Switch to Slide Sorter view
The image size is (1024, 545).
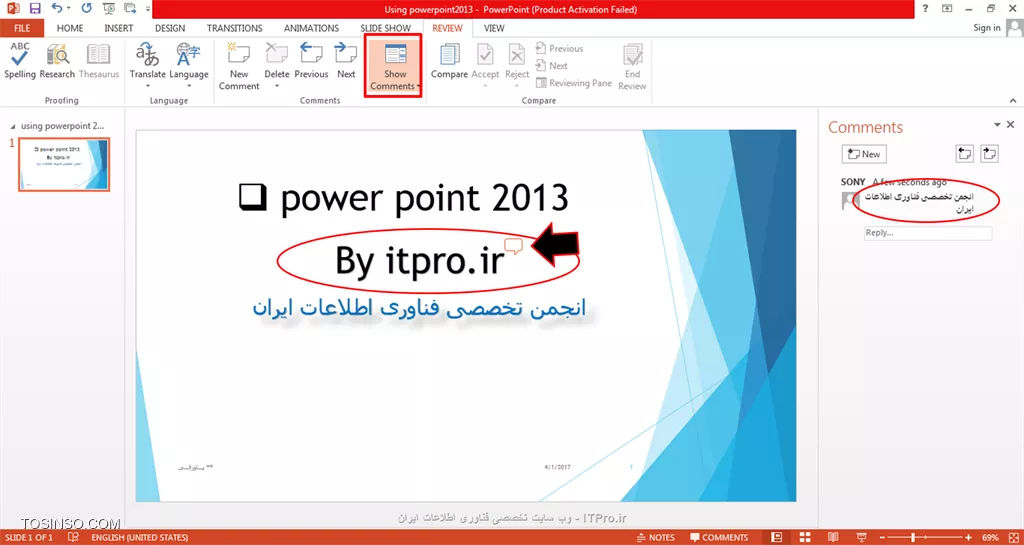click(805, 537)
